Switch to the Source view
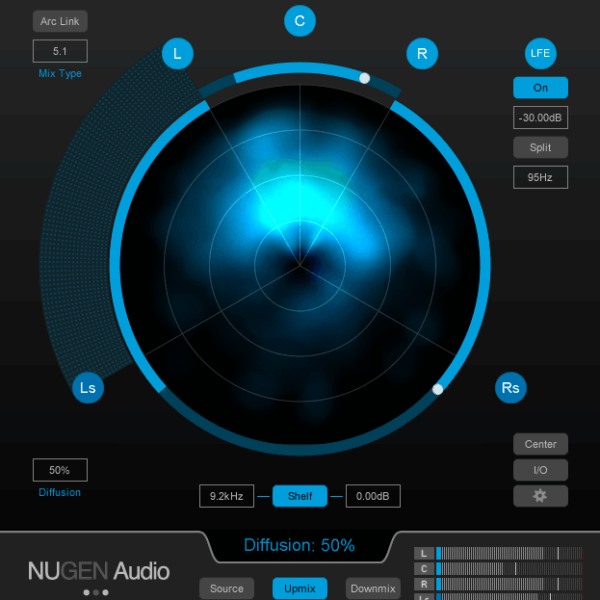 (226, 588)
